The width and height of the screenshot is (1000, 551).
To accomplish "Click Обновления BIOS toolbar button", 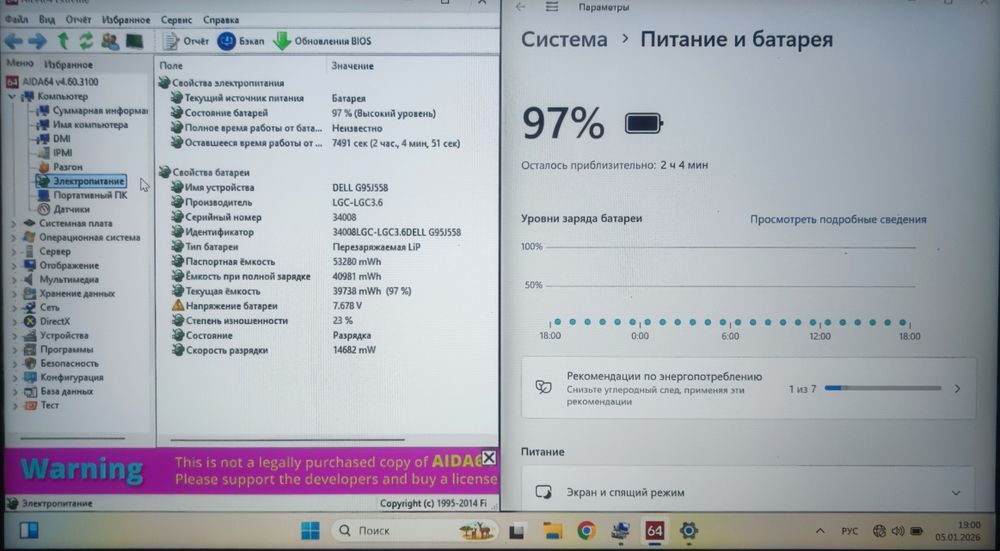I will pos(322,41).
